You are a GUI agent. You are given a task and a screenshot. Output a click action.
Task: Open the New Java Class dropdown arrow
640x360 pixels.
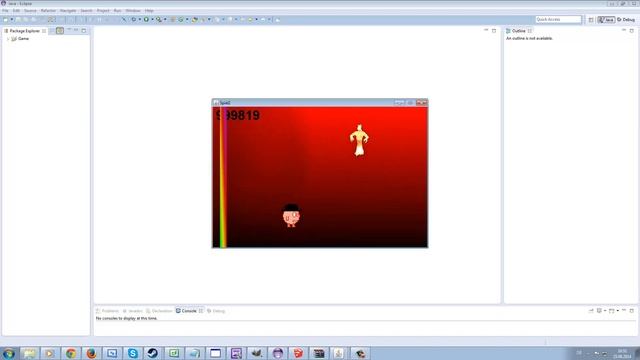tap(187, 20)
